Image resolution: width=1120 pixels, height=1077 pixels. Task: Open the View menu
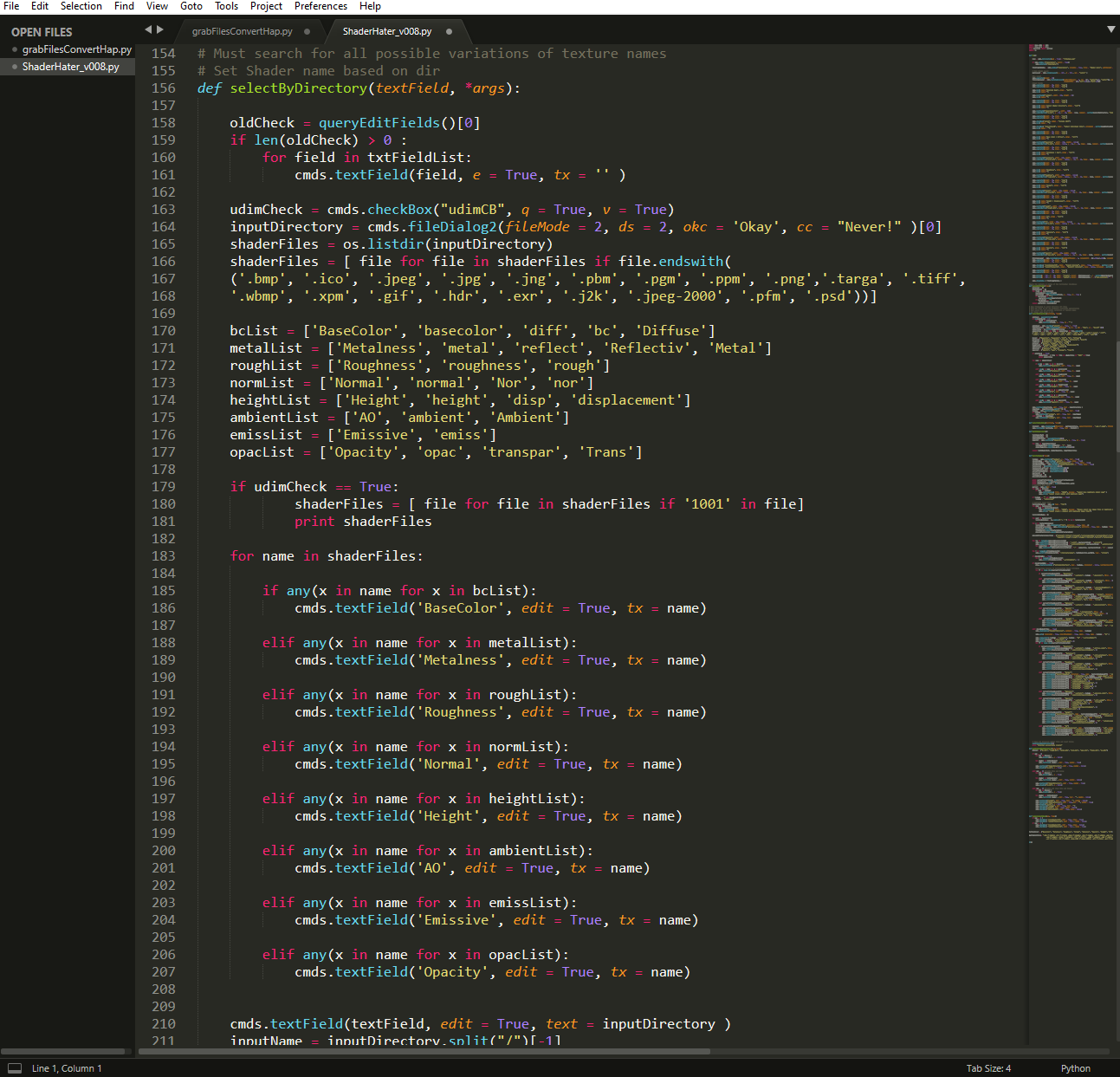157,6
